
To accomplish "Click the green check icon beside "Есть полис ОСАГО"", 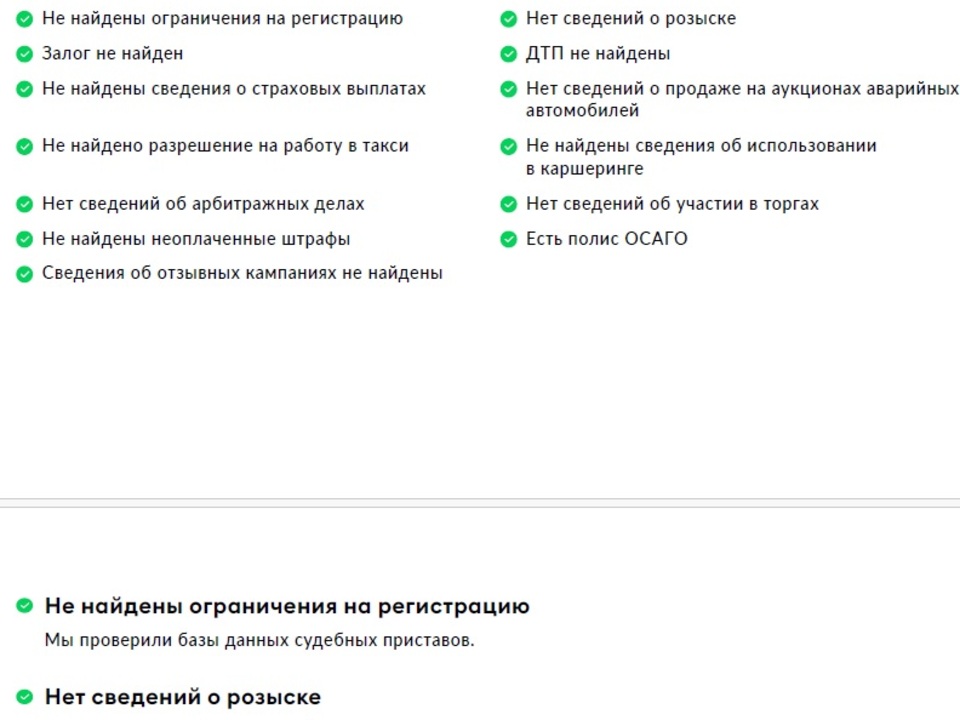I will [509, 240].
